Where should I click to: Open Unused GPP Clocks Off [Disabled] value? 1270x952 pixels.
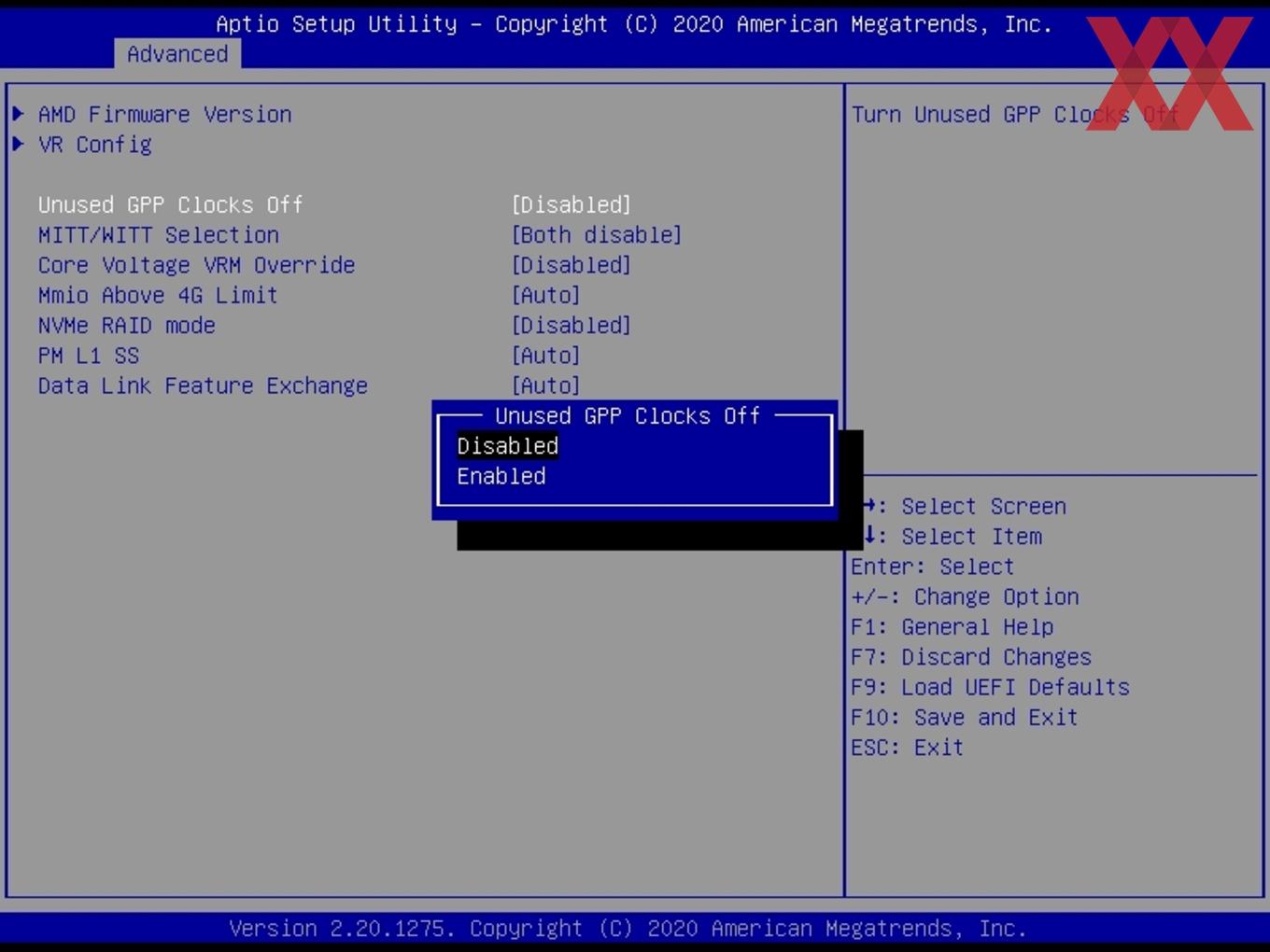(x=571, y=204)
